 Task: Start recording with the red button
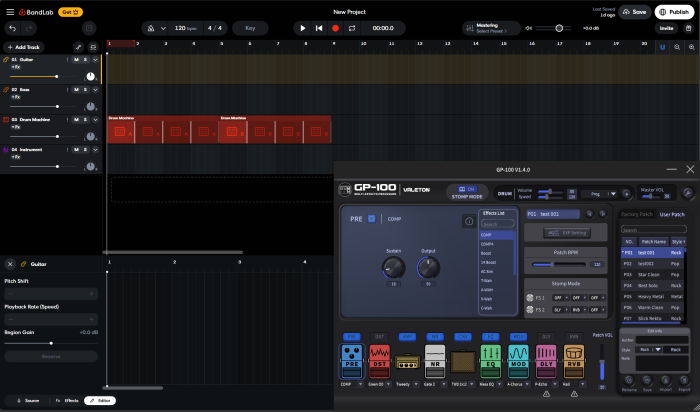335,28
